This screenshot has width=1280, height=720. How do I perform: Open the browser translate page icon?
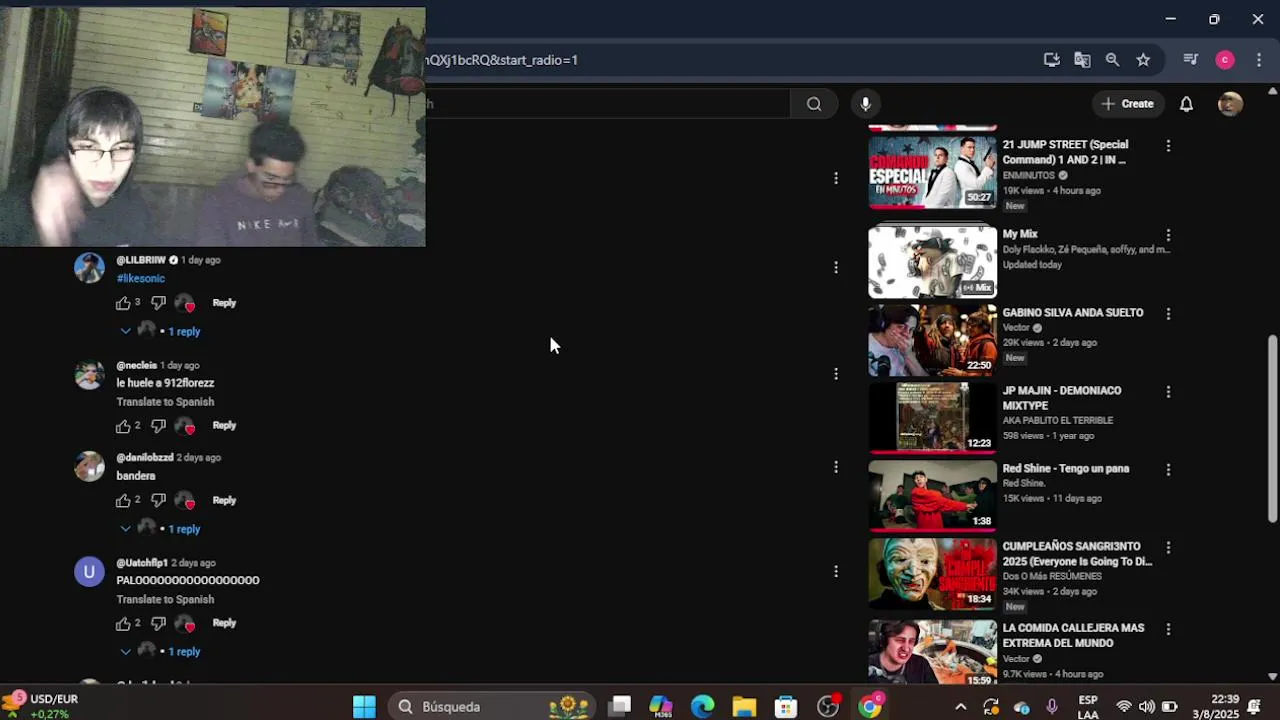(1082, 60)
